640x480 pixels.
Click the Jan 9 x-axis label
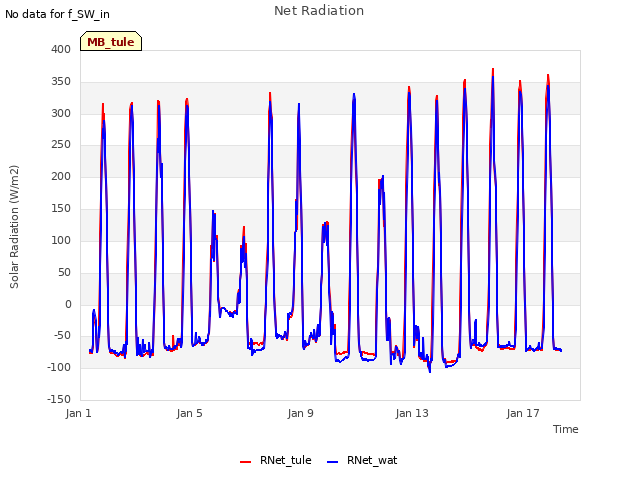(300, 413)
